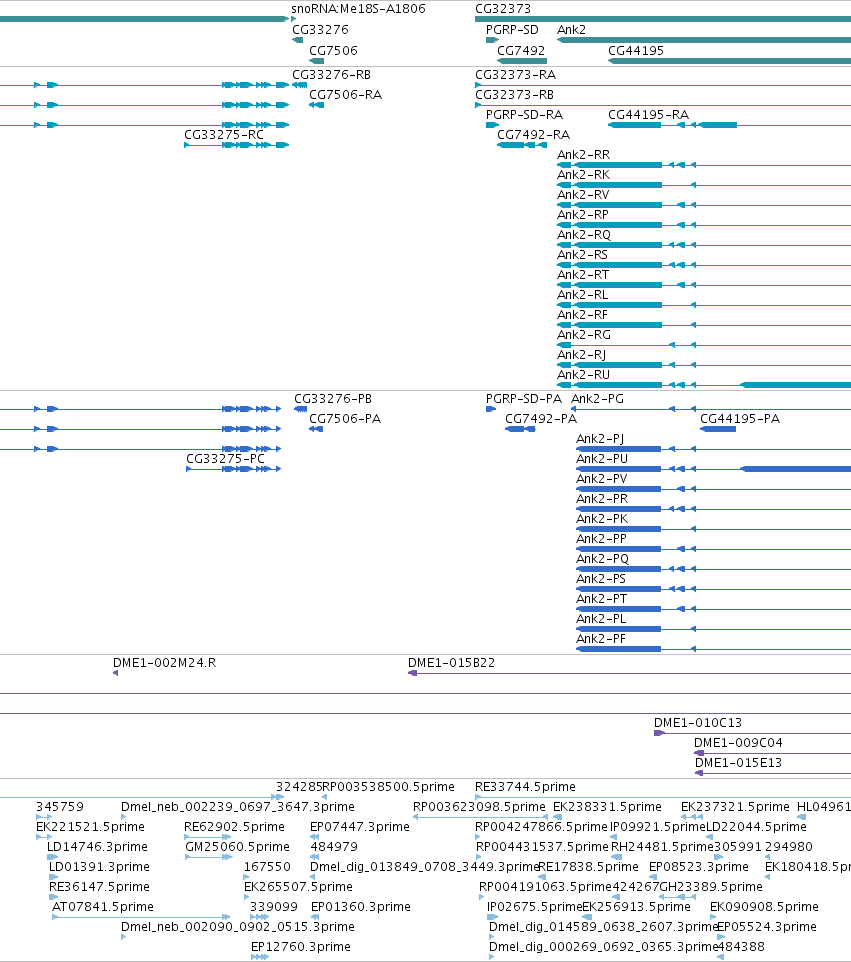
Task: Select the Ank2-PJ protein label
Action: tap(600, 439)
